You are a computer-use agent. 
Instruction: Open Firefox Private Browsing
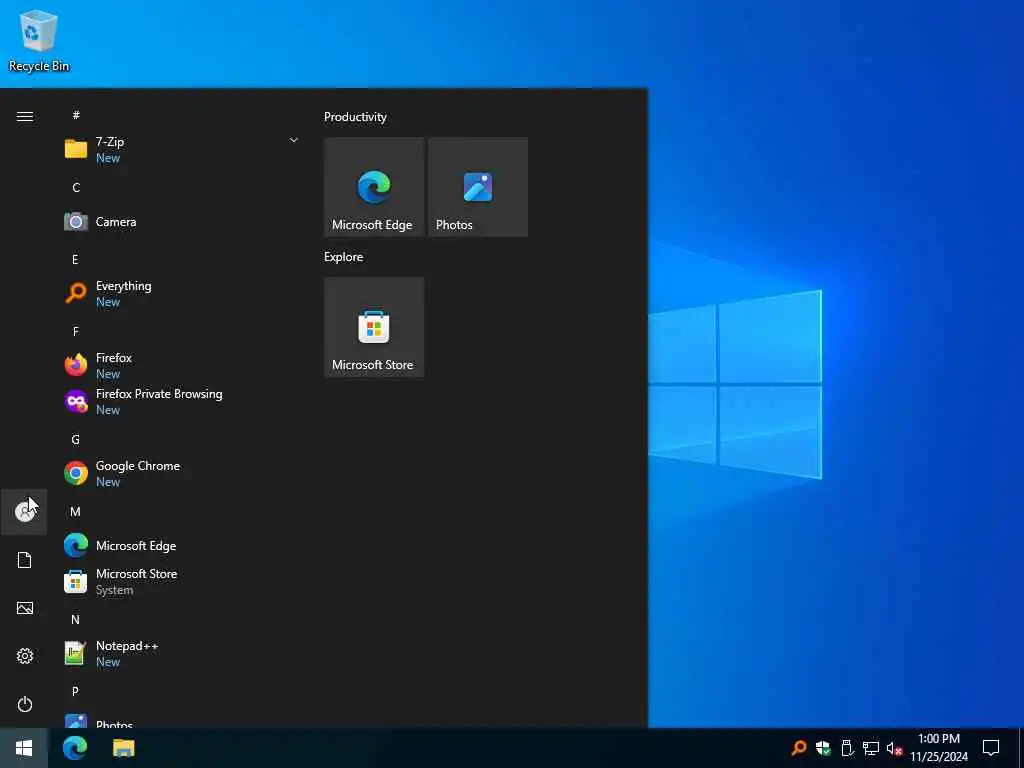click(181, 402)
